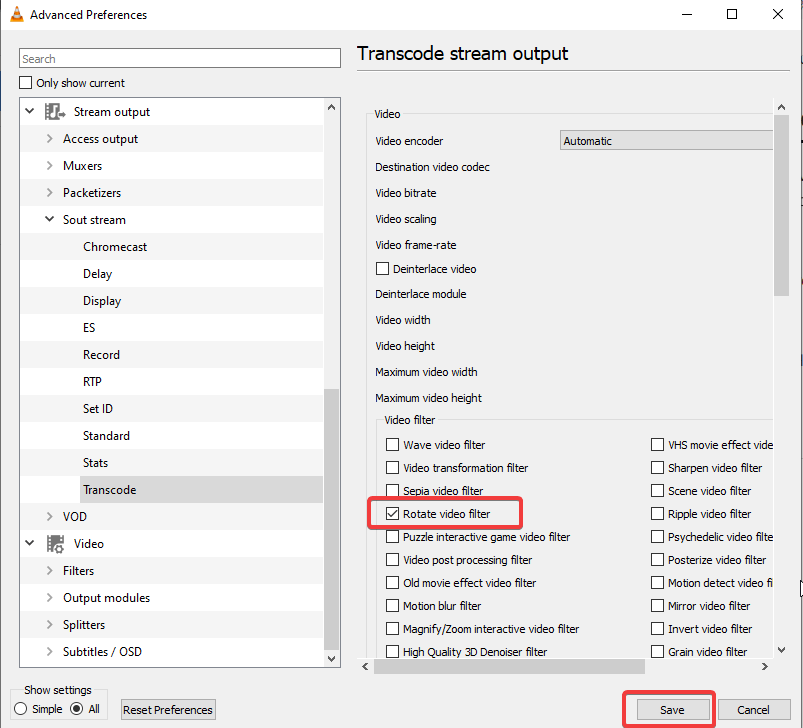
Task: Tick the Only show current checkbox
Action: 27,83
